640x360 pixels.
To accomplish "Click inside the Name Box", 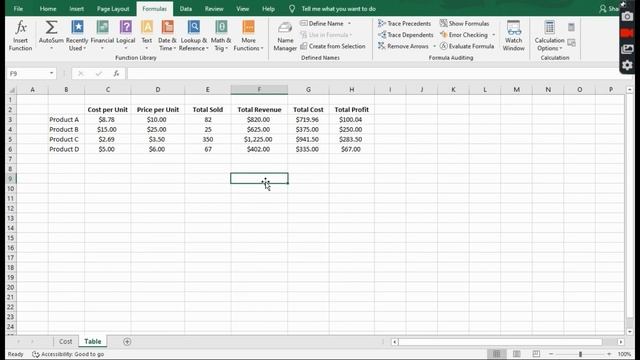I will 27,73.
